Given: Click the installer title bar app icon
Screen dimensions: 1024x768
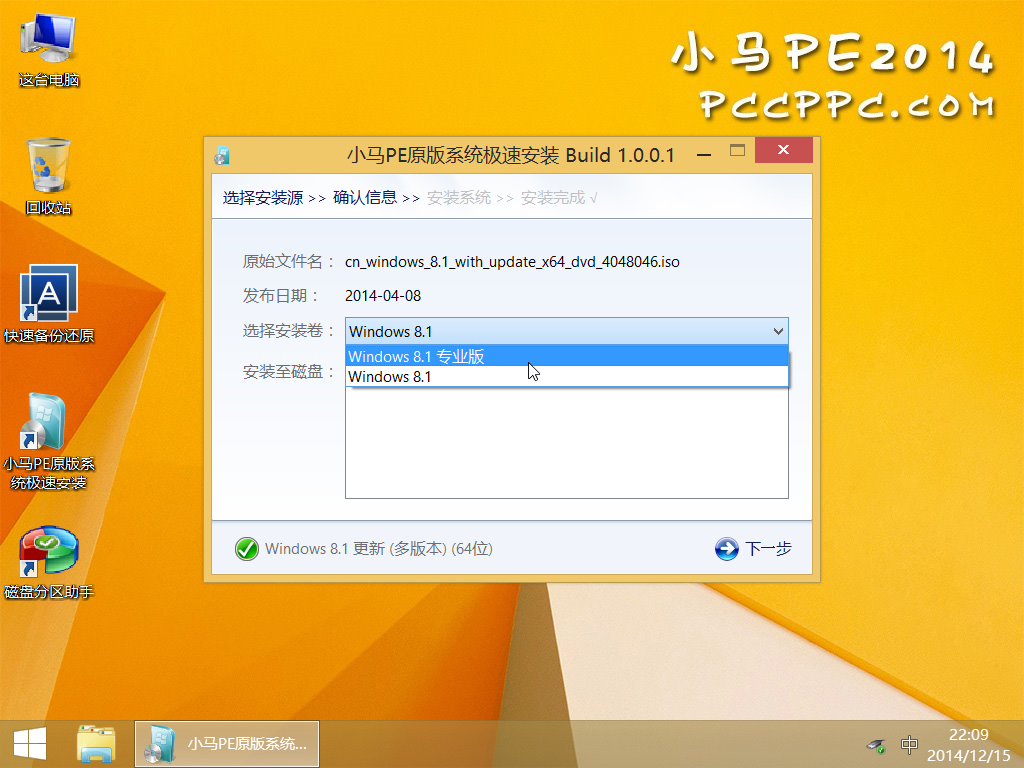Looking at the screenshot, I should coord(222,155).
